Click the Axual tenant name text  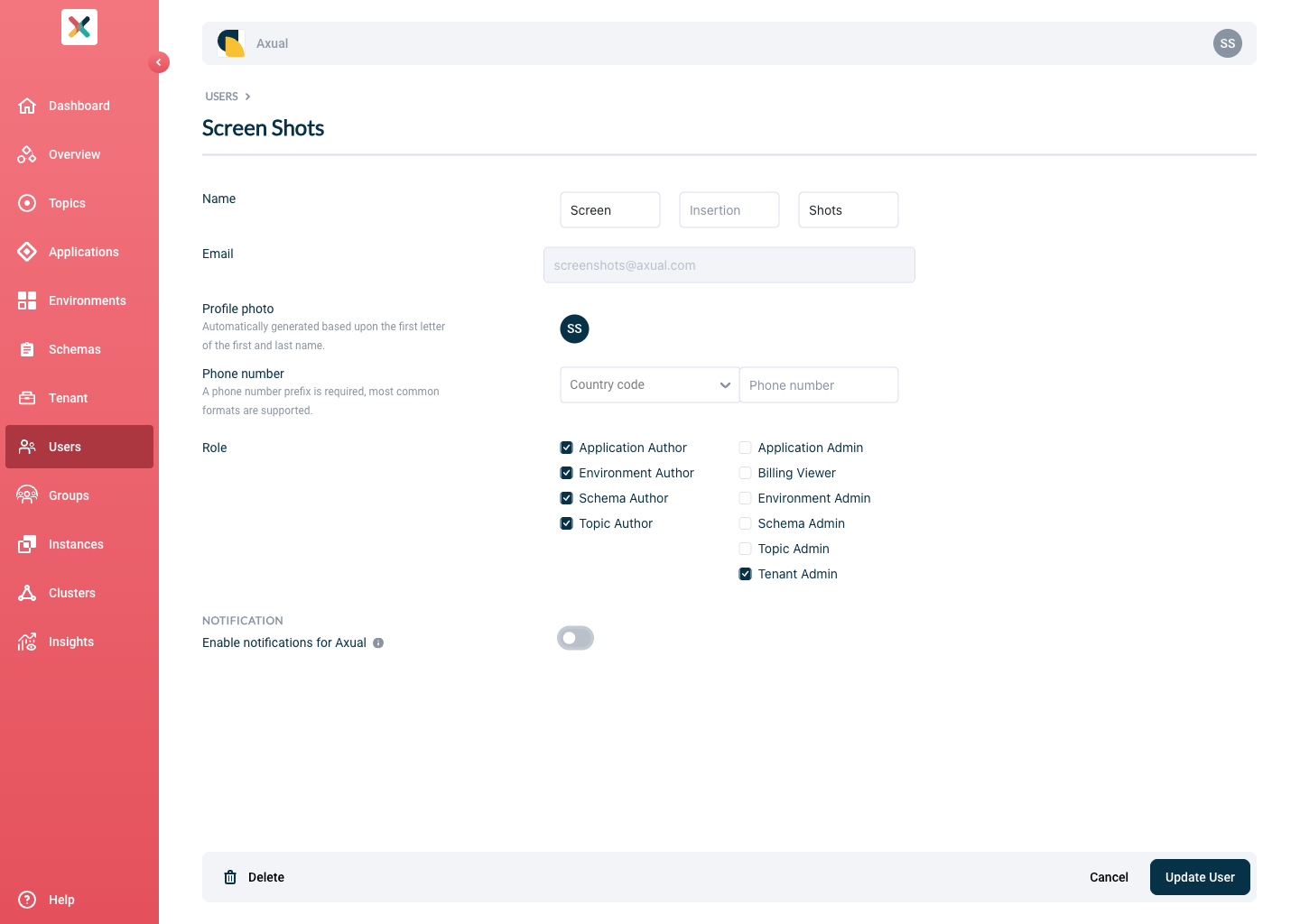[x=272, y=43]
